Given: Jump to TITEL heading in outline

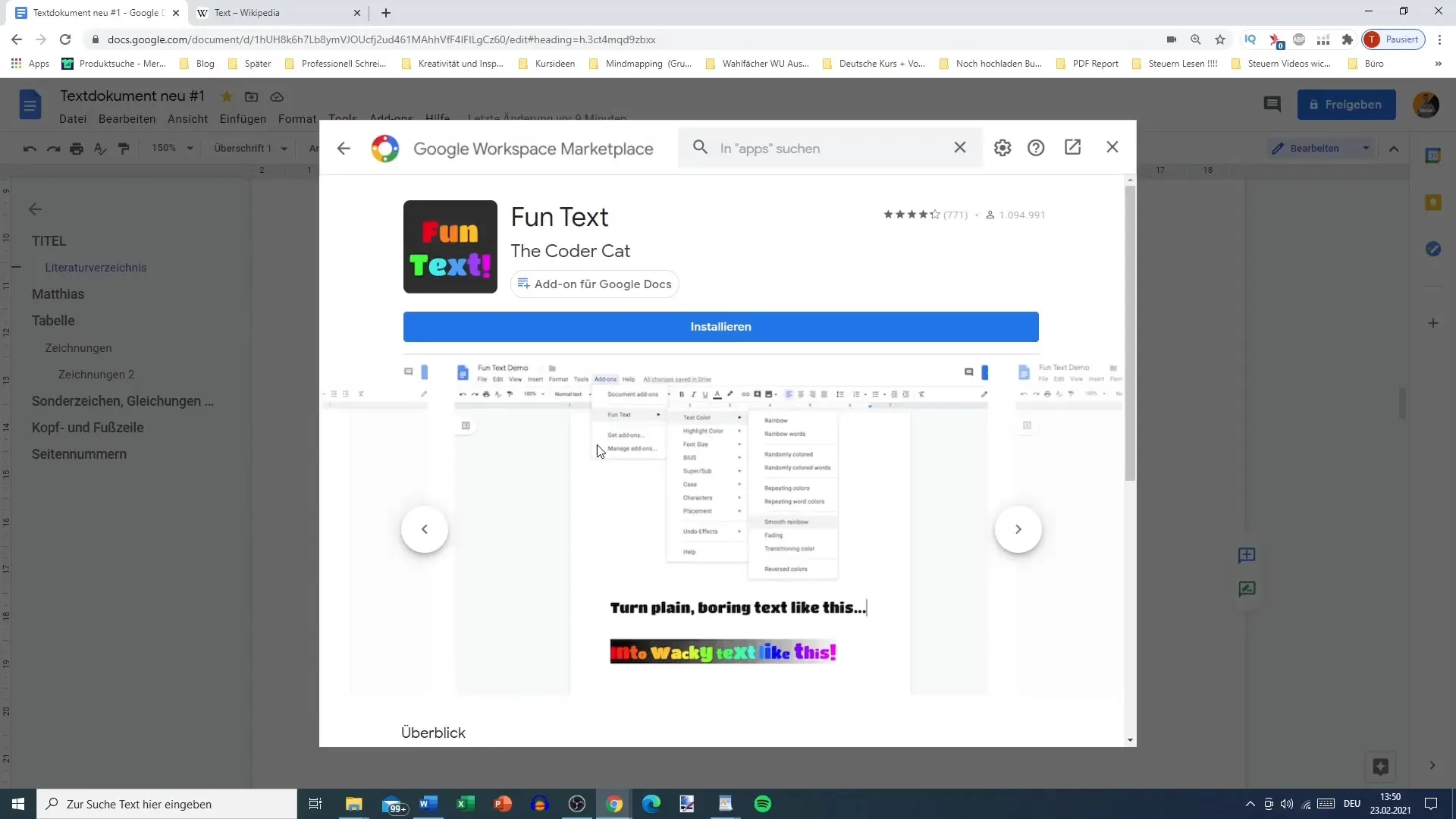Looking at the screenshot, I should pos(49,241).
